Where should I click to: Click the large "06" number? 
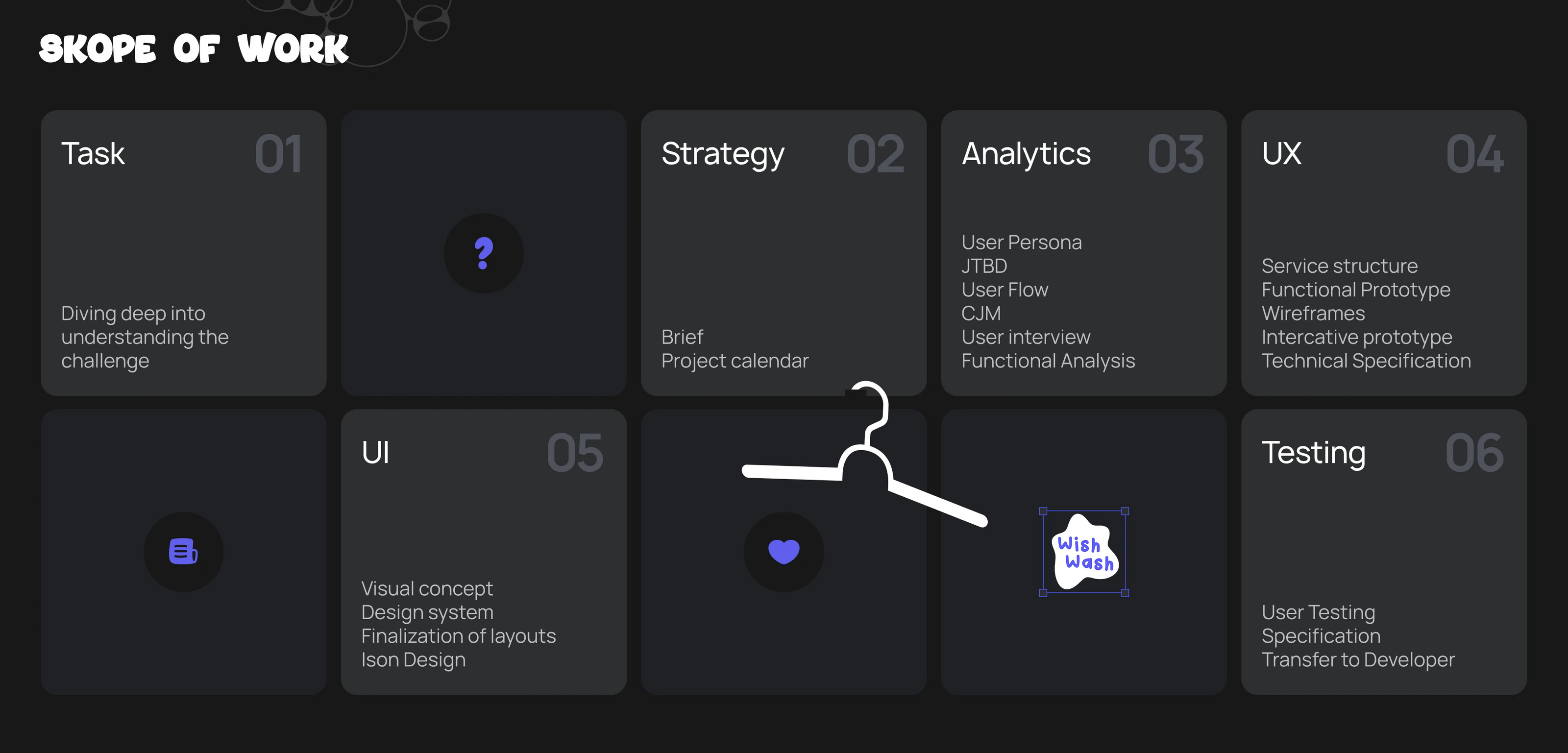point(1473,454)
